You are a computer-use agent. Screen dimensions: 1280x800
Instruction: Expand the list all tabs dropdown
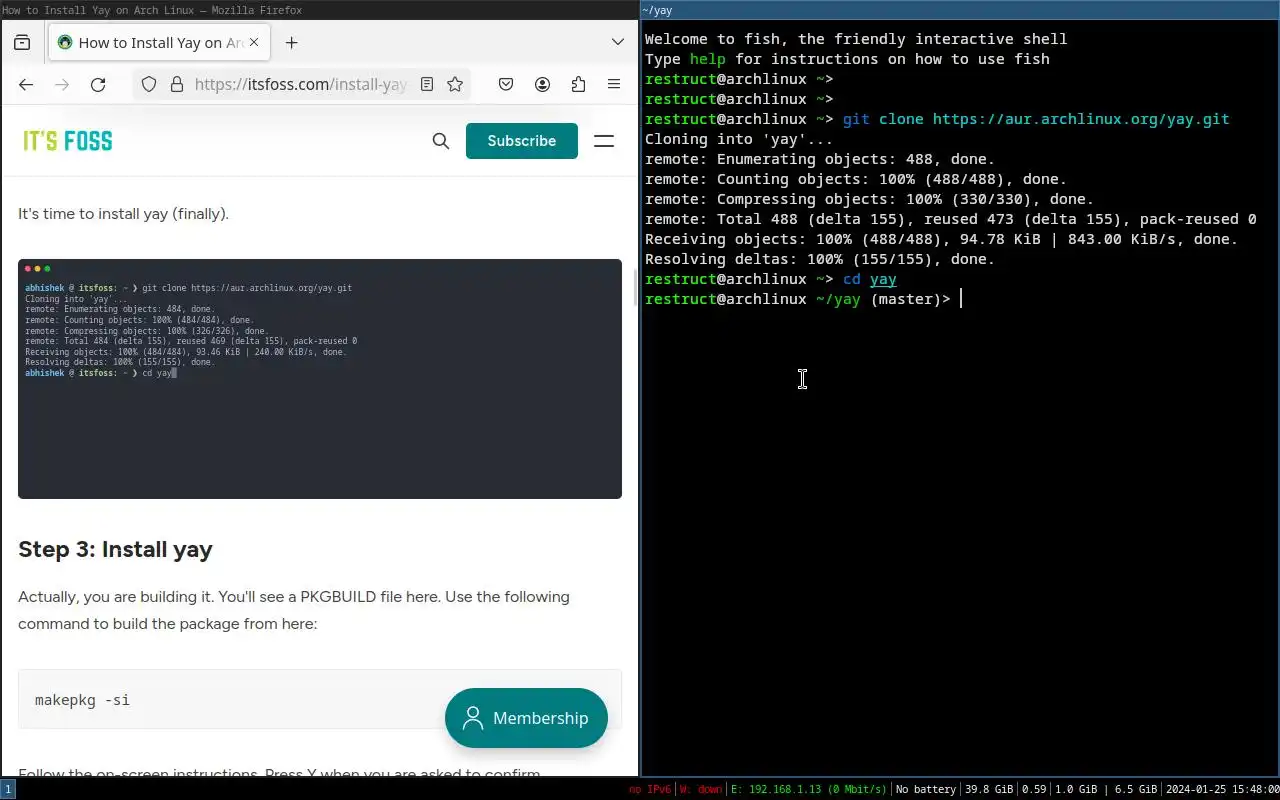tap(618, 42)
